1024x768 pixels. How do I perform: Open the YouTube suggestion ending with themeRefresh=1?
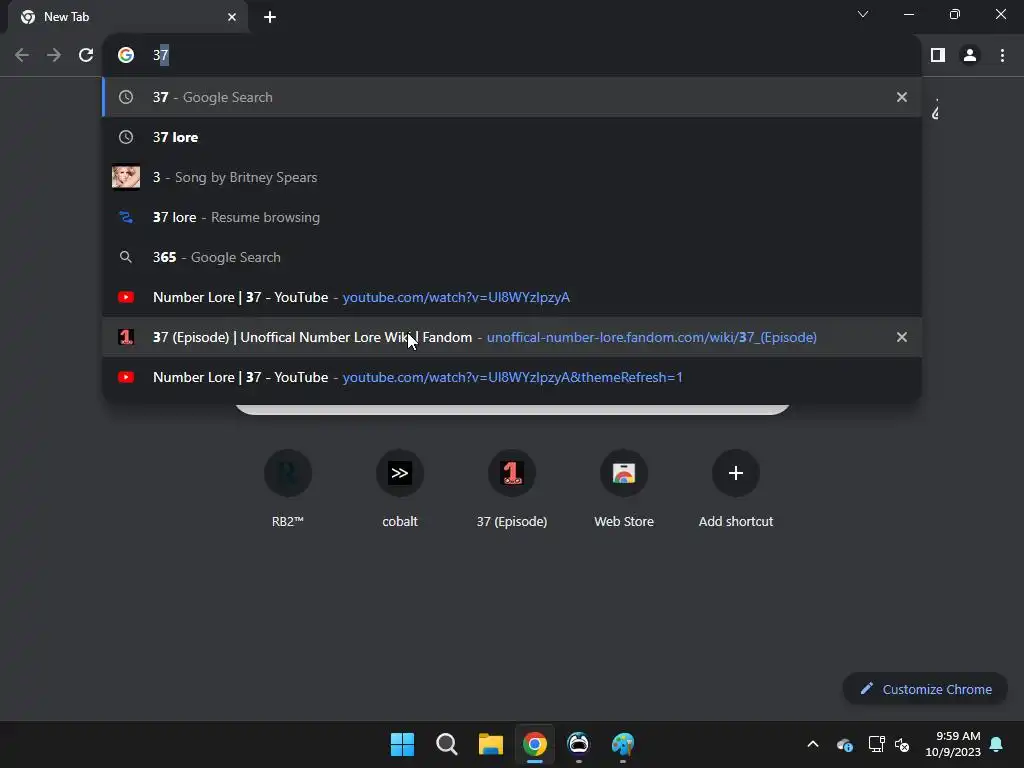(x=511, y=377)
